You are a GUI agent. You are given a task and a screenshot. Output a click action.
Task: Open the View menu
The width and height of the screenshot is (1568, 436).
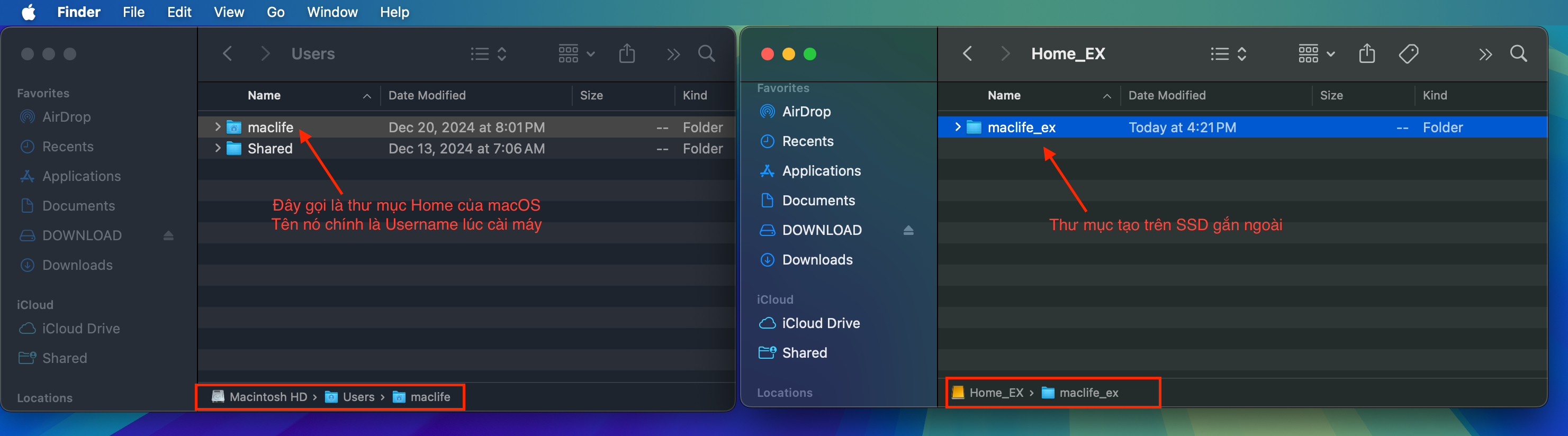coord(228,12)
